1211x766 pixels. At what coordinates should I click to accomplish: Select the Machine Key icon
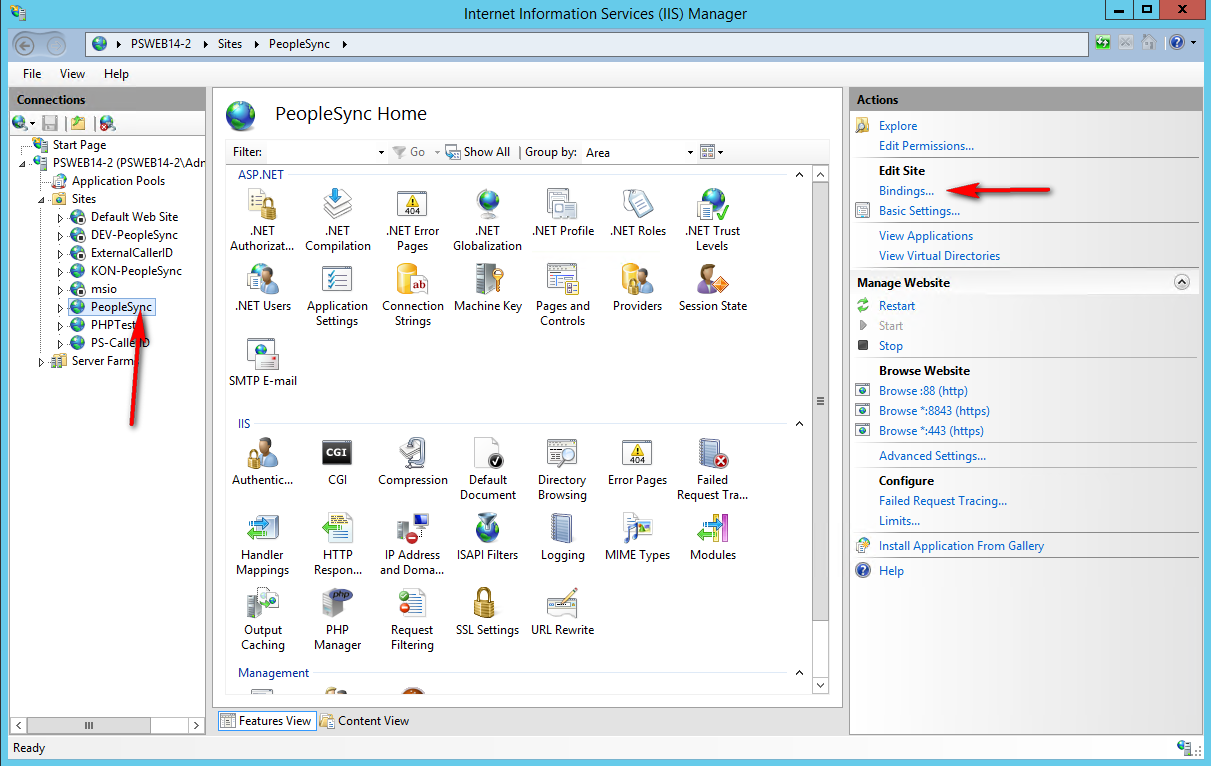click(488, 288)
